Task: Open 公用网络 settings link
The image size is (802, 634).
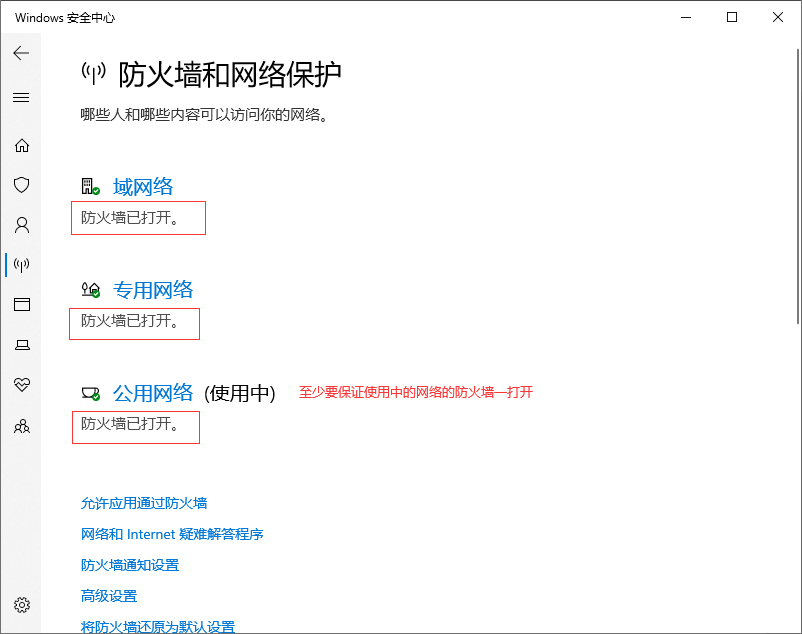Action: pos(153,393)
